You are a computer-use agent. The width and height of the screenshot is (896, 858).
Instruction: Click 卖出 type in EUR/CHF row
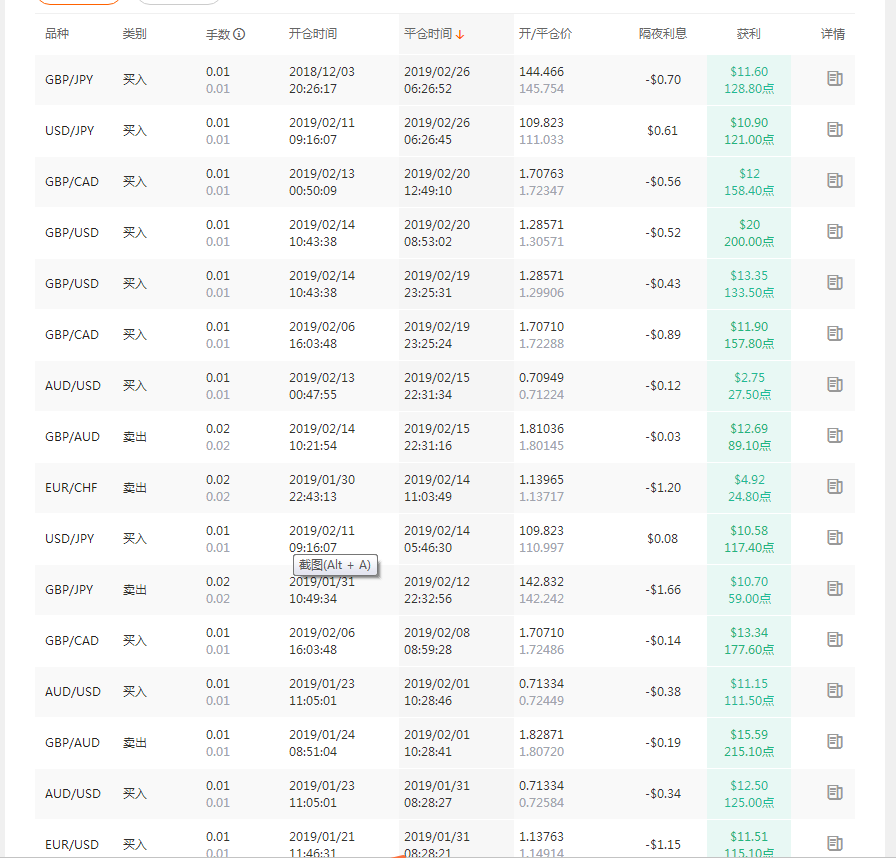(x=135, y=488)
